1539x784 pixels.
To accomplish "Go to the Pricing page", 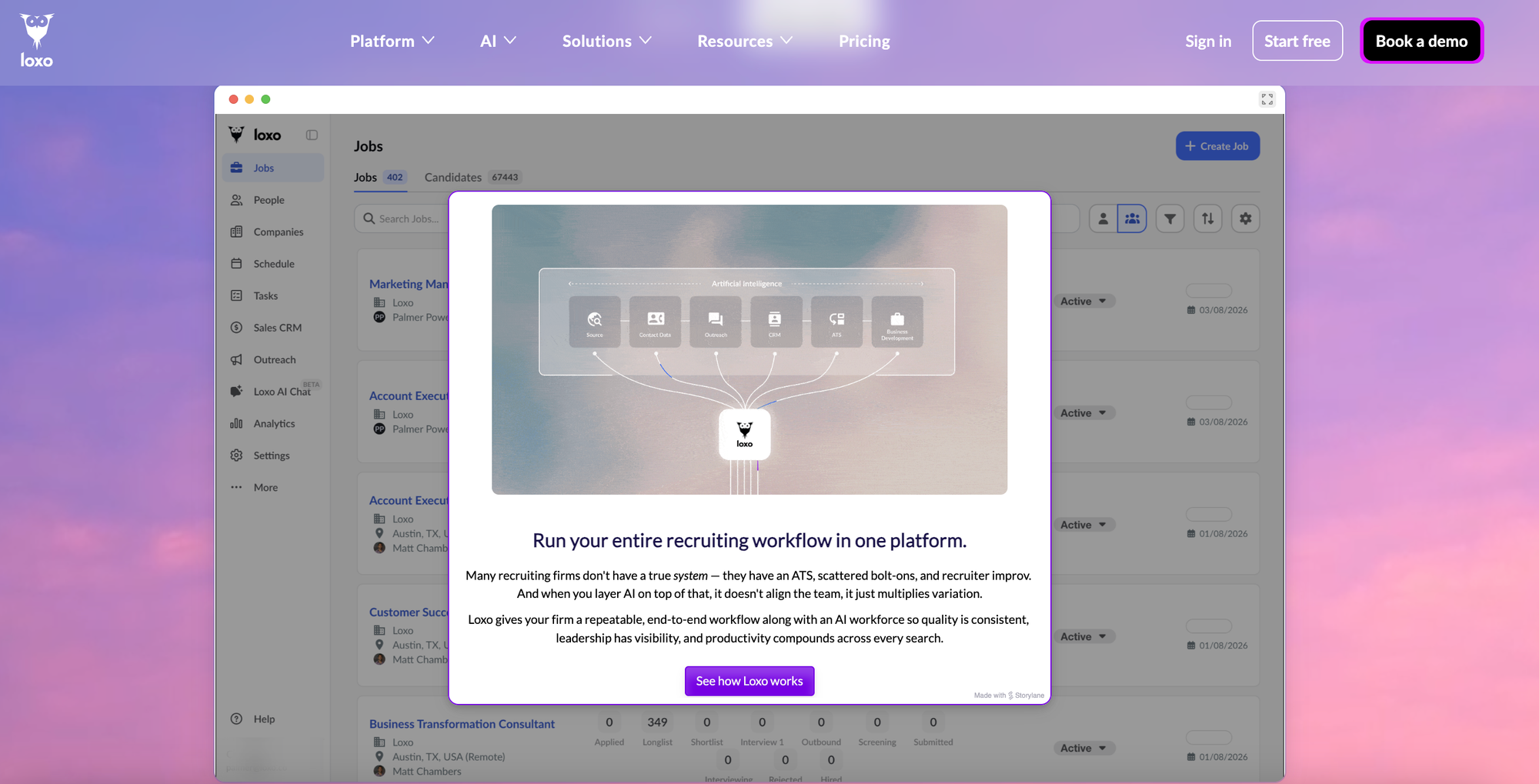I will (864, 41).
